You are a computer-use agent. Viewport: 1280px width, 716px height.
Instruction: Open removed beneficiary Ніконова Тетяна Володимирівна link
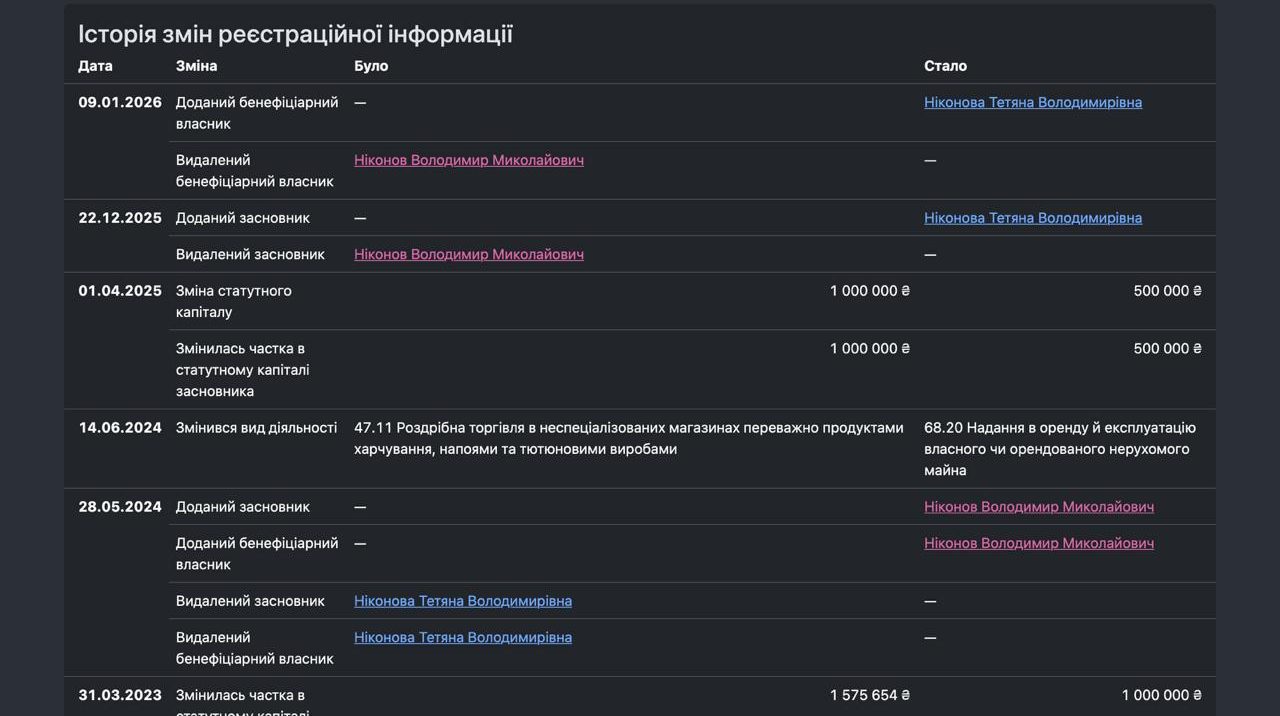tap(462, 637)
